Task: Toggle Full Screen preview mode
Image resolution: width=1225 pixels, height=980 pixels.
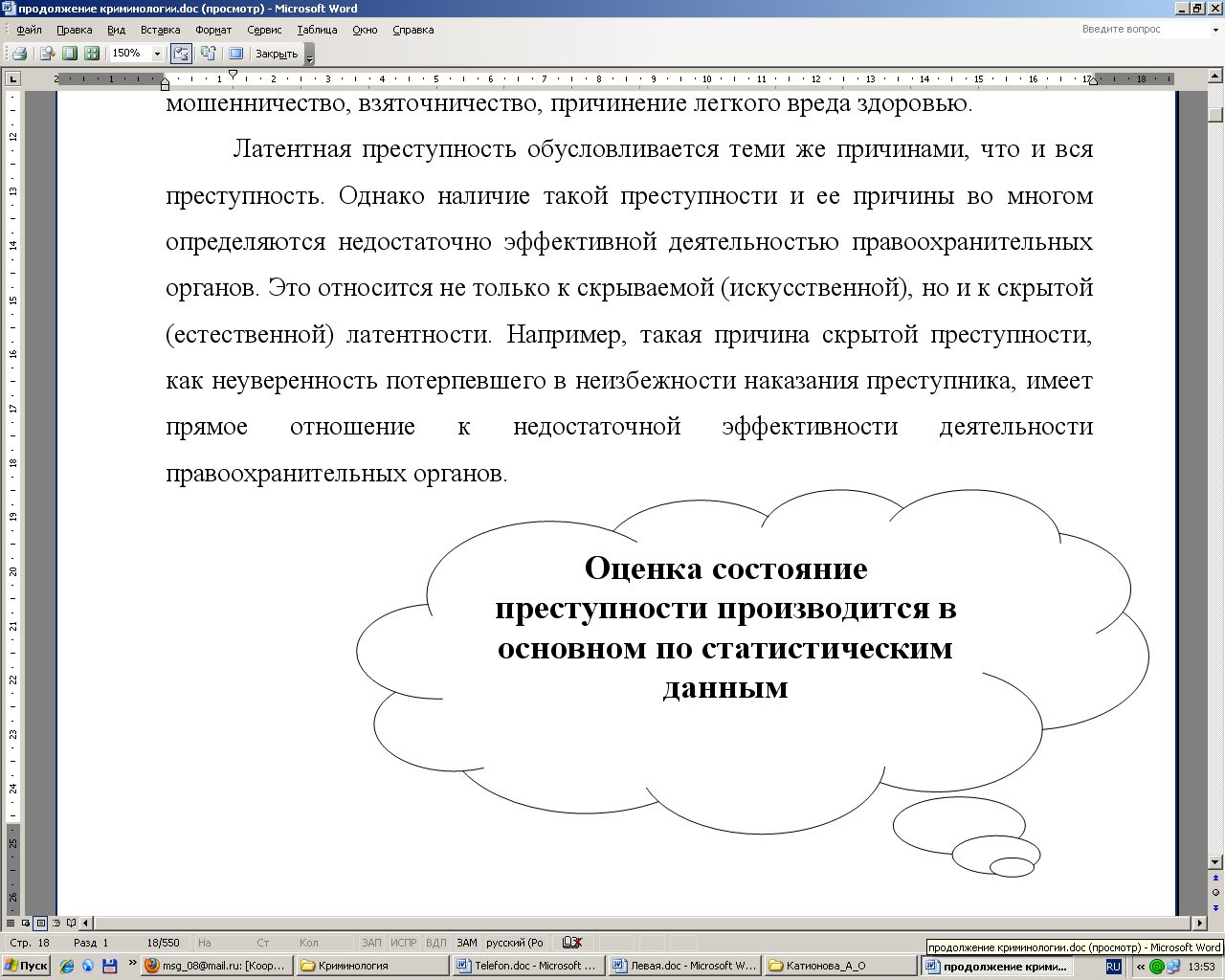Action: [235, 54]
